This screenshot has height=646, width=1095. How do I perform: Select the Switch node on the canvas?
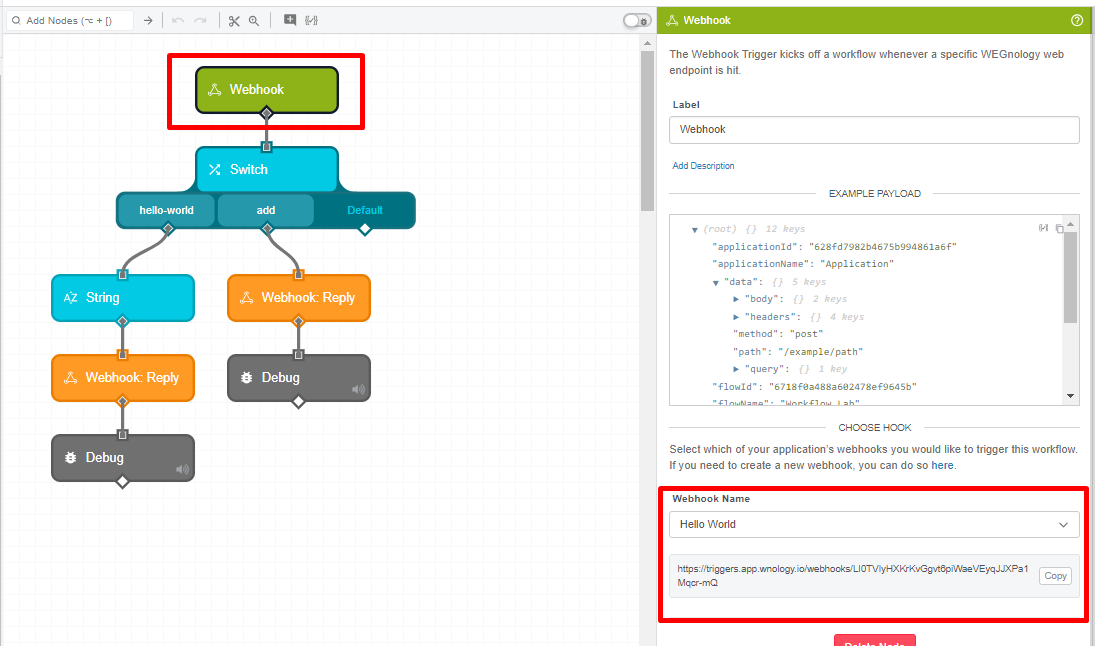267,169
